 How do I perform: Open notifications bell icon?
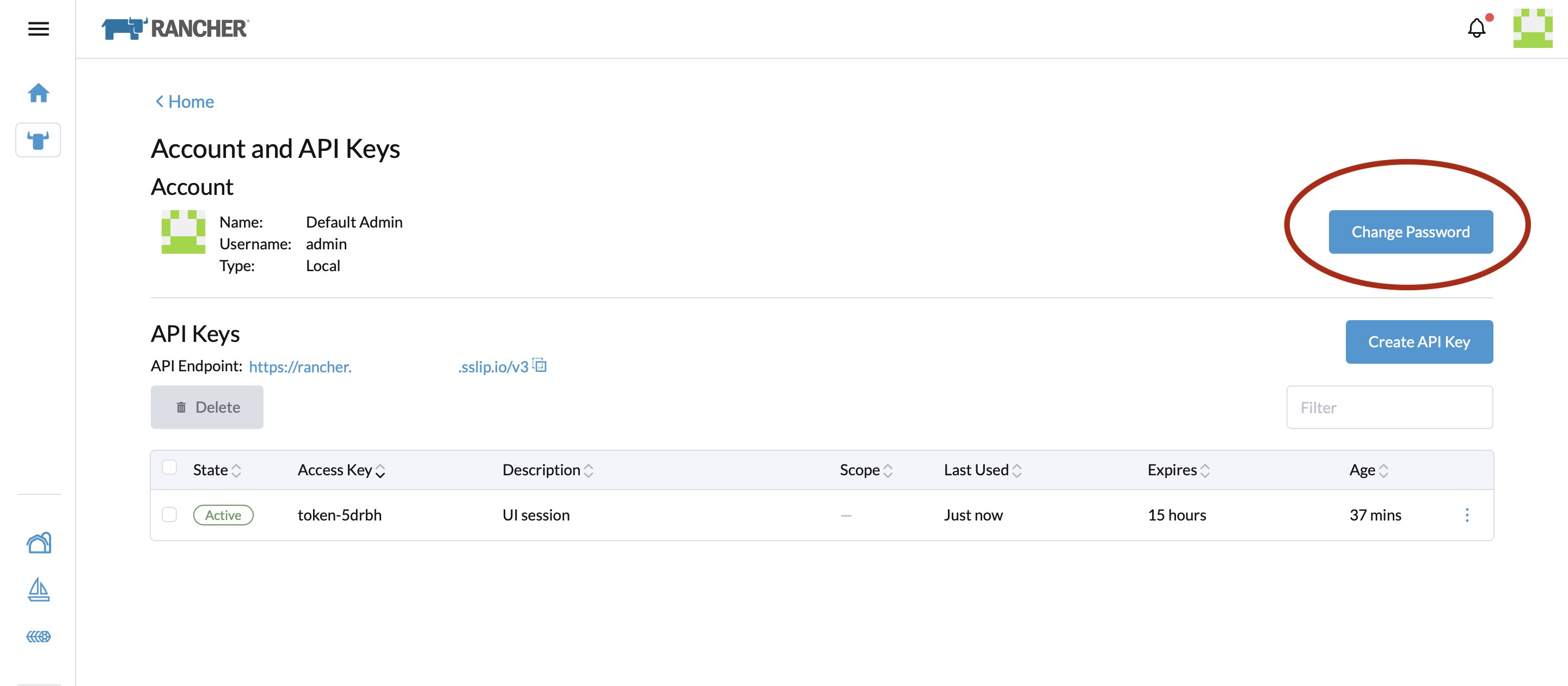click(1476, 28)
